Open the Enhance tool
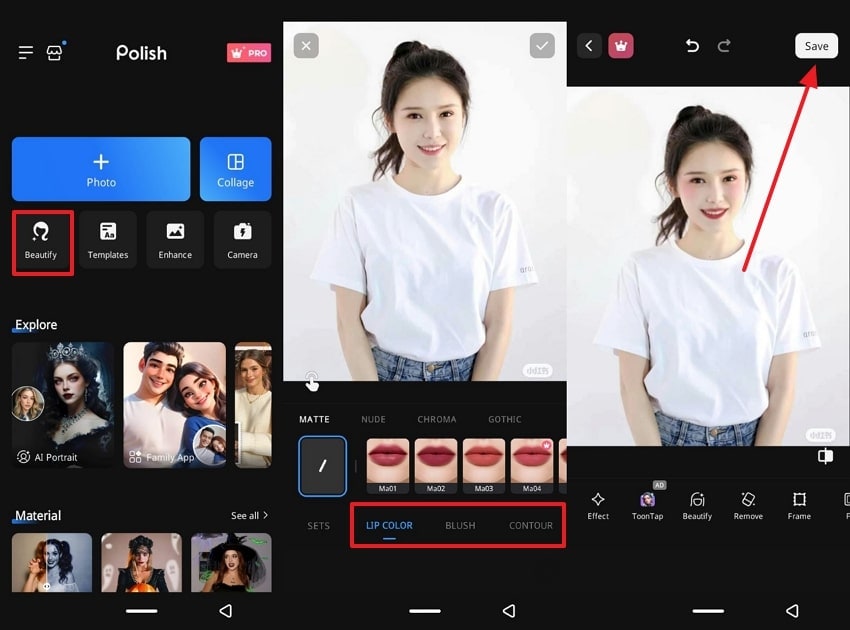 (x=175, y=240)
